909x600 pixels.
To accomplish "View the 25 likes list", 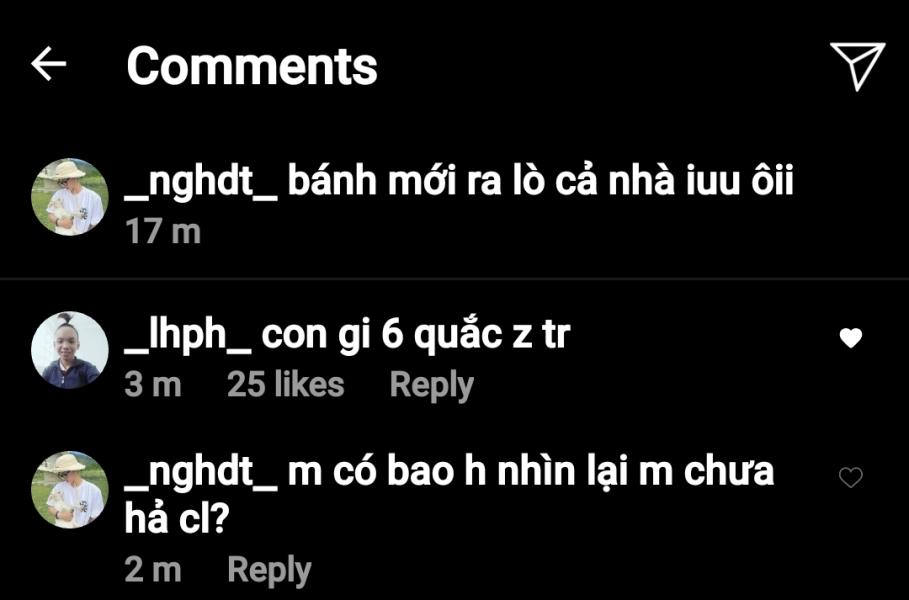I will pyautogui.click(x=286, y=384).
